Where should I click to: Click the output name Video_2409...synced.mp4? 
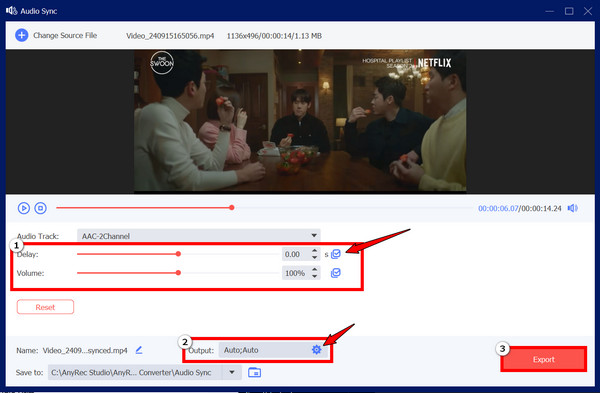tap(85, 350)
